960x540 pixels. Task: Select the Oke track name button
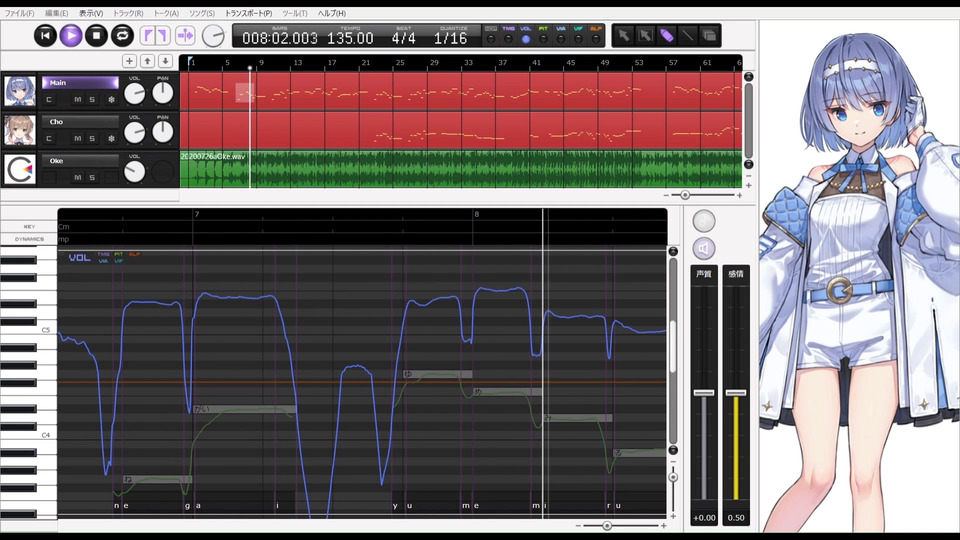(x=80, y=161)
